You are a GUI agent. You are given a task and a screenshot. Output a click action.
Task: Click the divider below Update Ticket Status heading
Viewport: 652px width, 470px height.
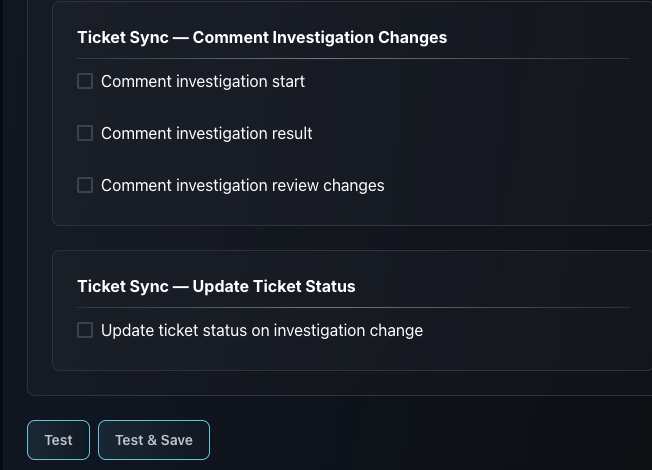coord(353,308)
